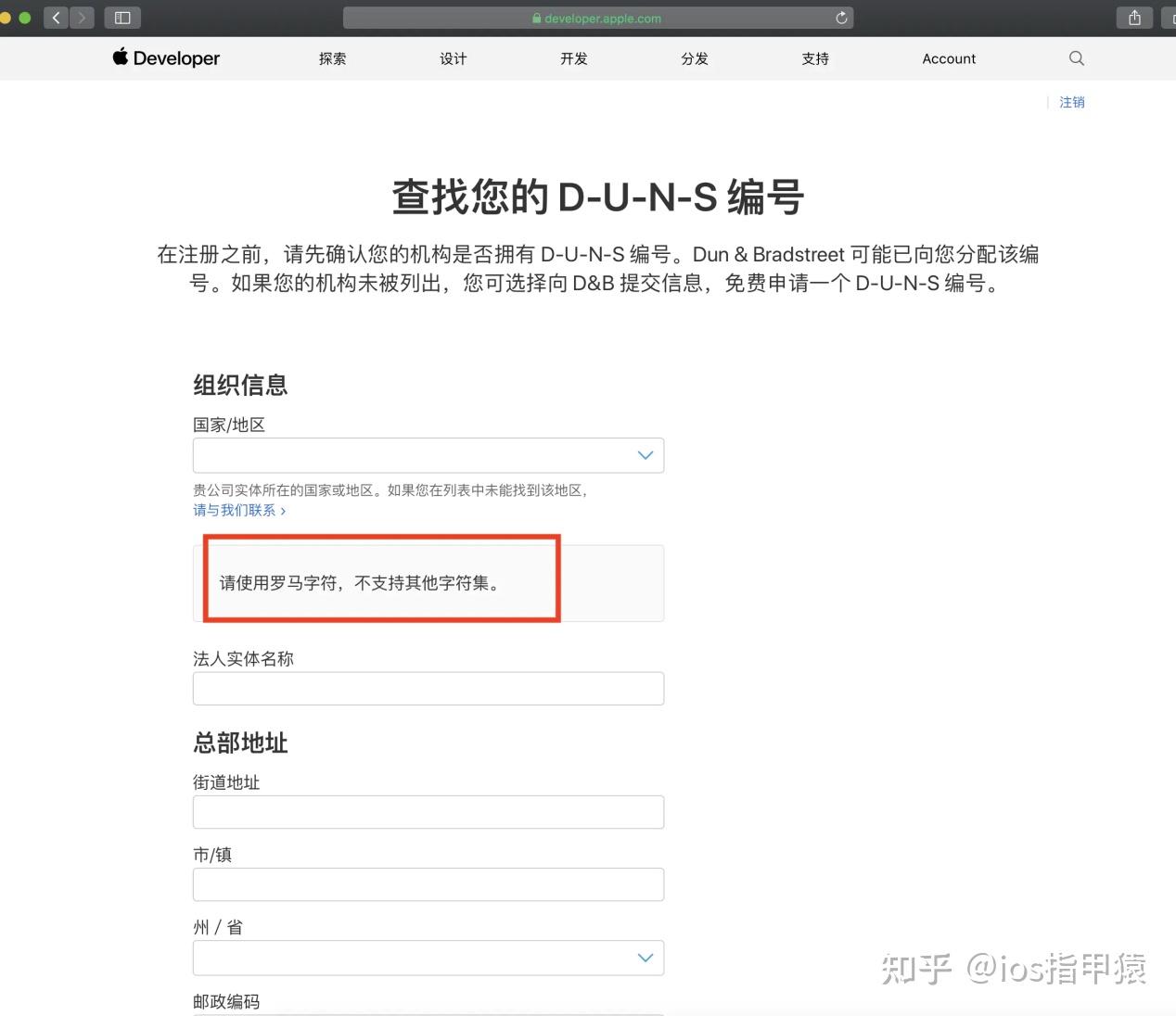Open the 设计 navigation menu
This screenshot has height=1016, width=1176.
454,58
